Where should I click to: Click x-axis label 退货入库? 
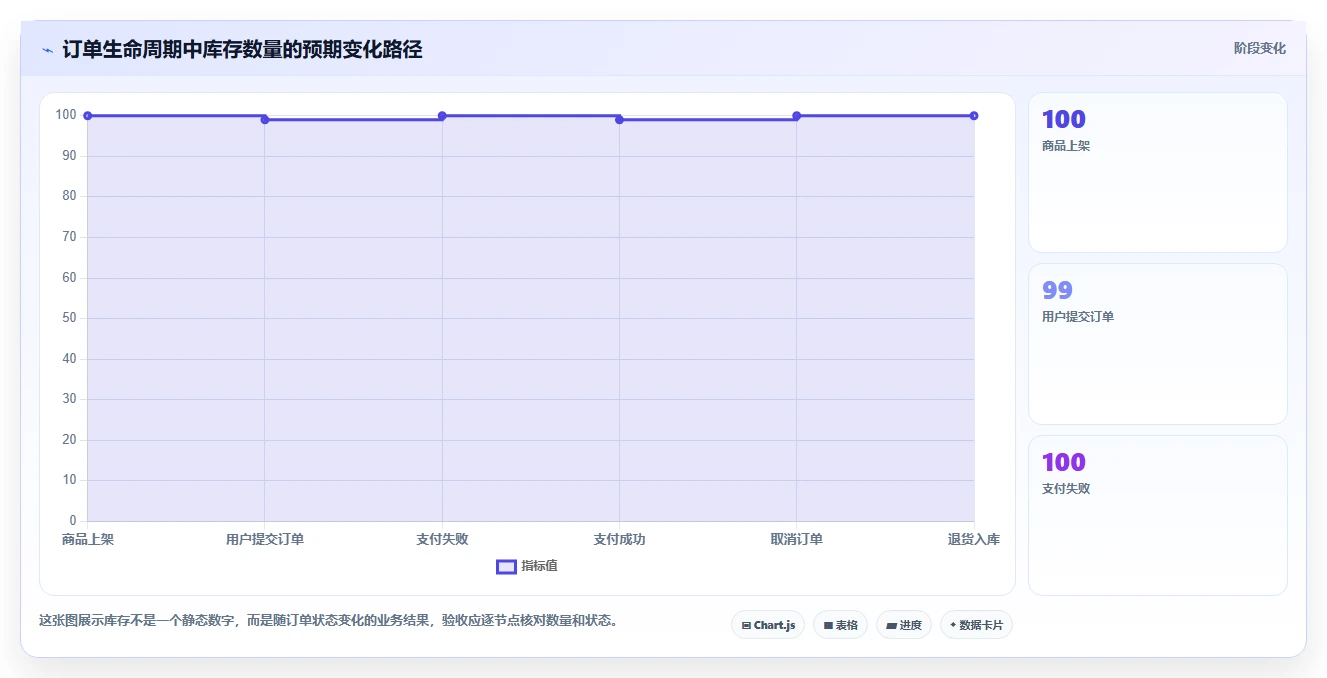(x=974, y=540)
